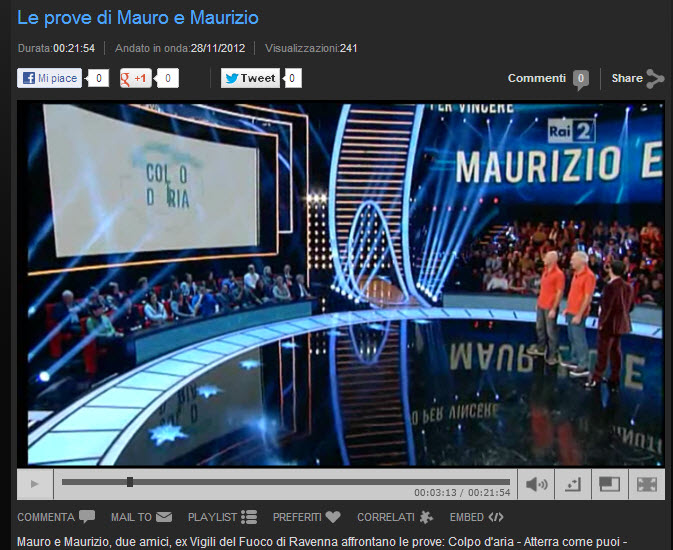Open the COMMENTA comment option
Image resolution: width=673 pixels, height=550 pixels.
[55, 517]
